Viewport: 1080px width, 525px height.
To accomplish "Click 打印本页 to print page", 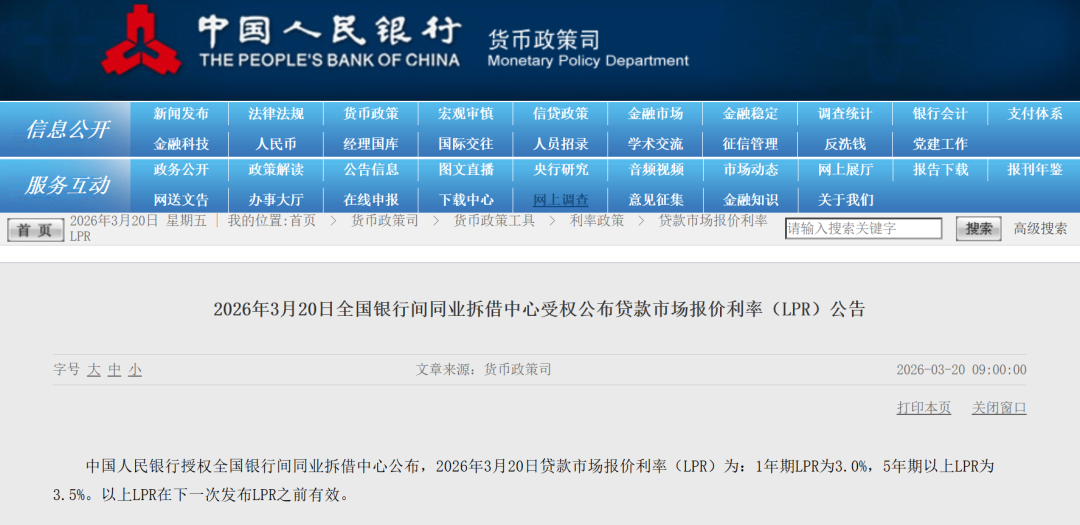I will [x=924, y=408].
